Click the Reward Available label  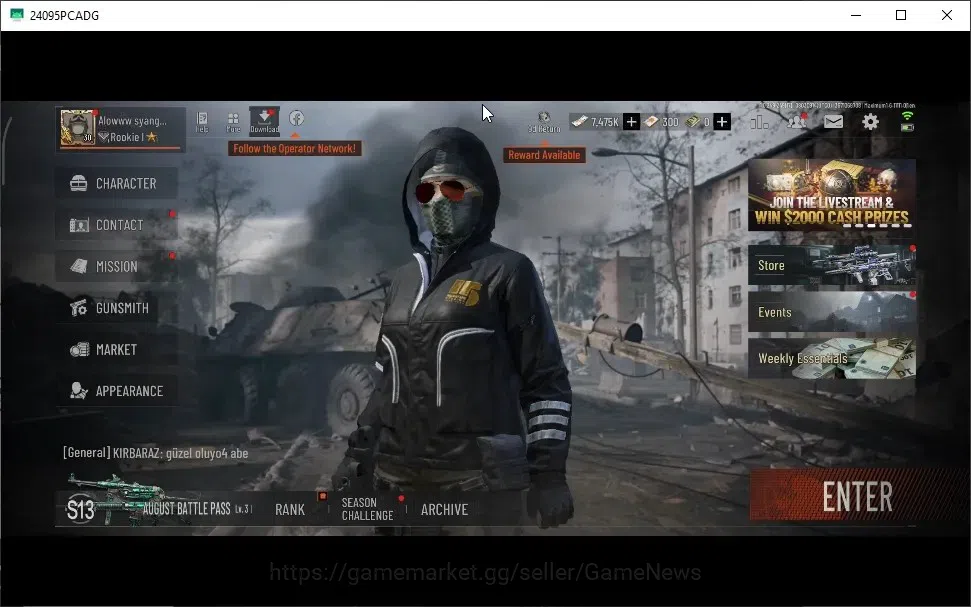tap(544, 155)
